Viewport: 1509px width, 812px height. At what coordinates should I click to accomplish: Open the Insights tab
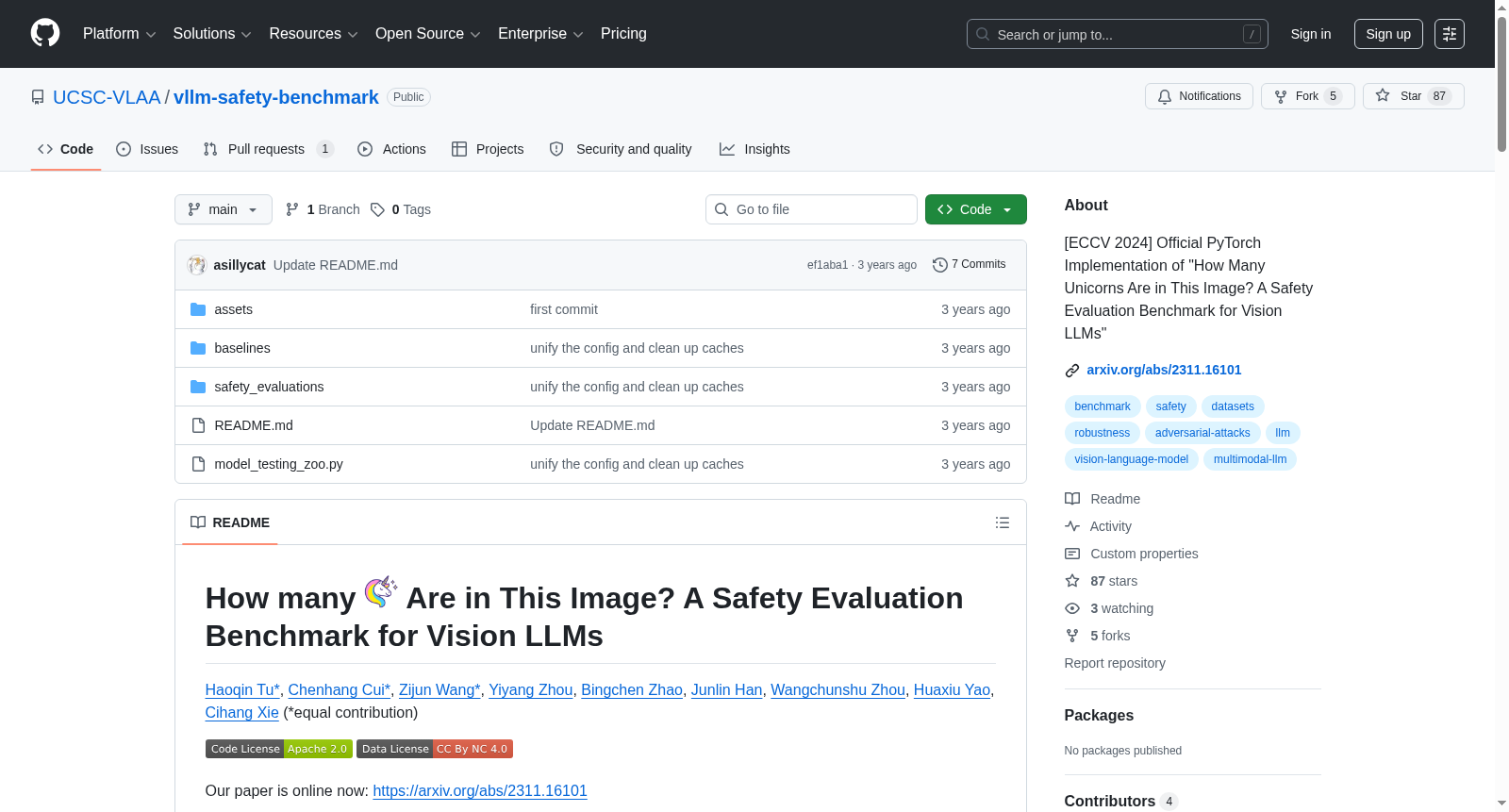754,149
